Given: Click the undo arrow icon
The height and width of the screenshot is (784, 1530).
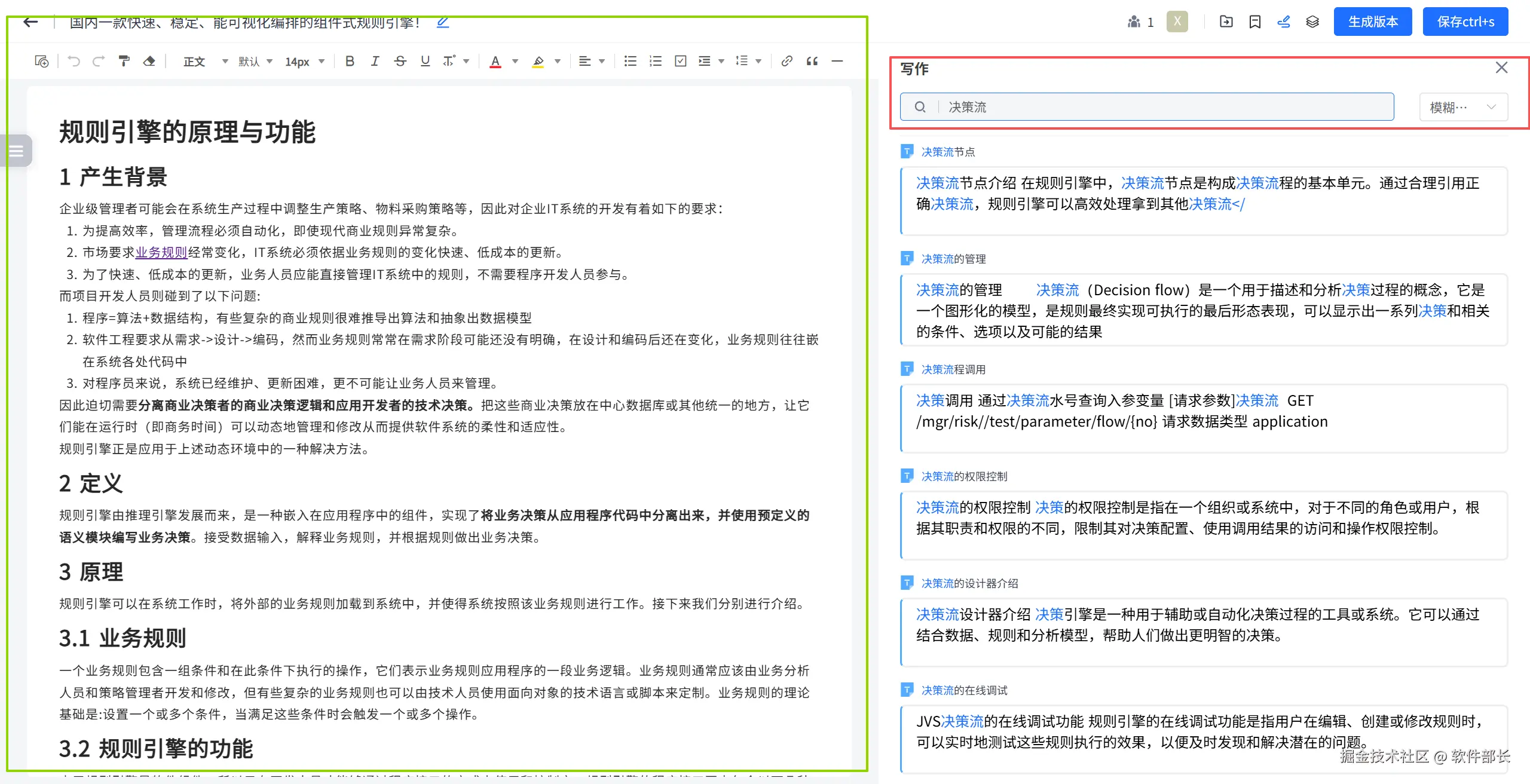Looking at the screenshot, I should 74,61.
